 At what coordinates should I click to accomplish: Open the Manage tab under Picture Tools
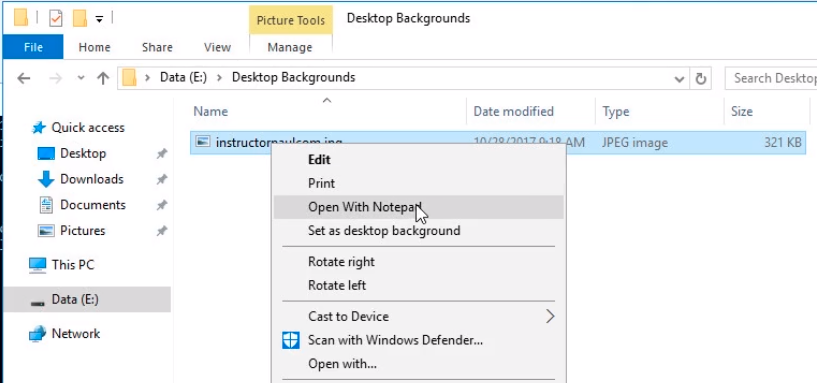click(290, 47)
